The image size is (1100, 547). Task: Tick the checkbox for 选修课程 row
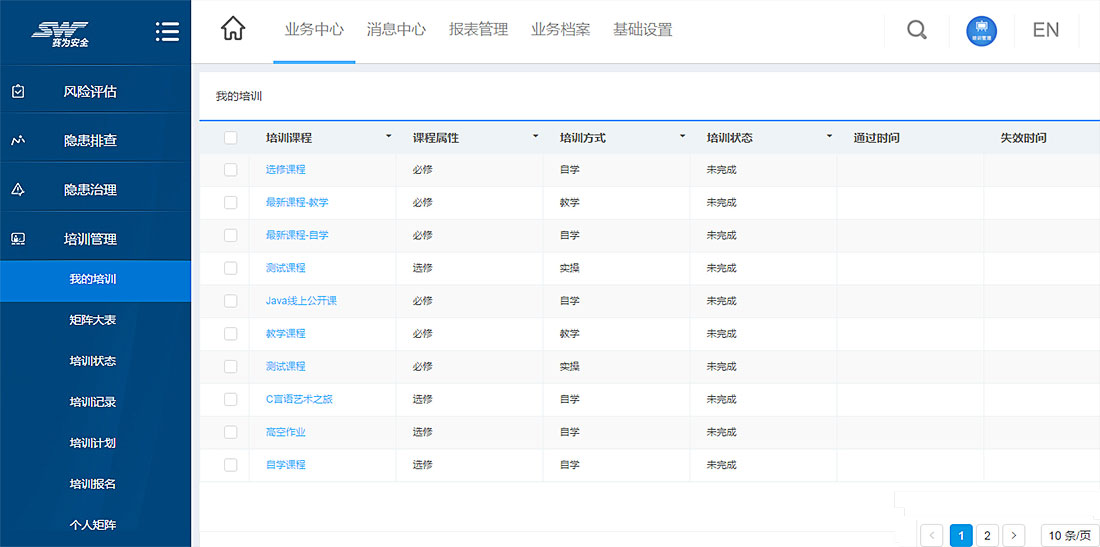click(x=231, y=170)
